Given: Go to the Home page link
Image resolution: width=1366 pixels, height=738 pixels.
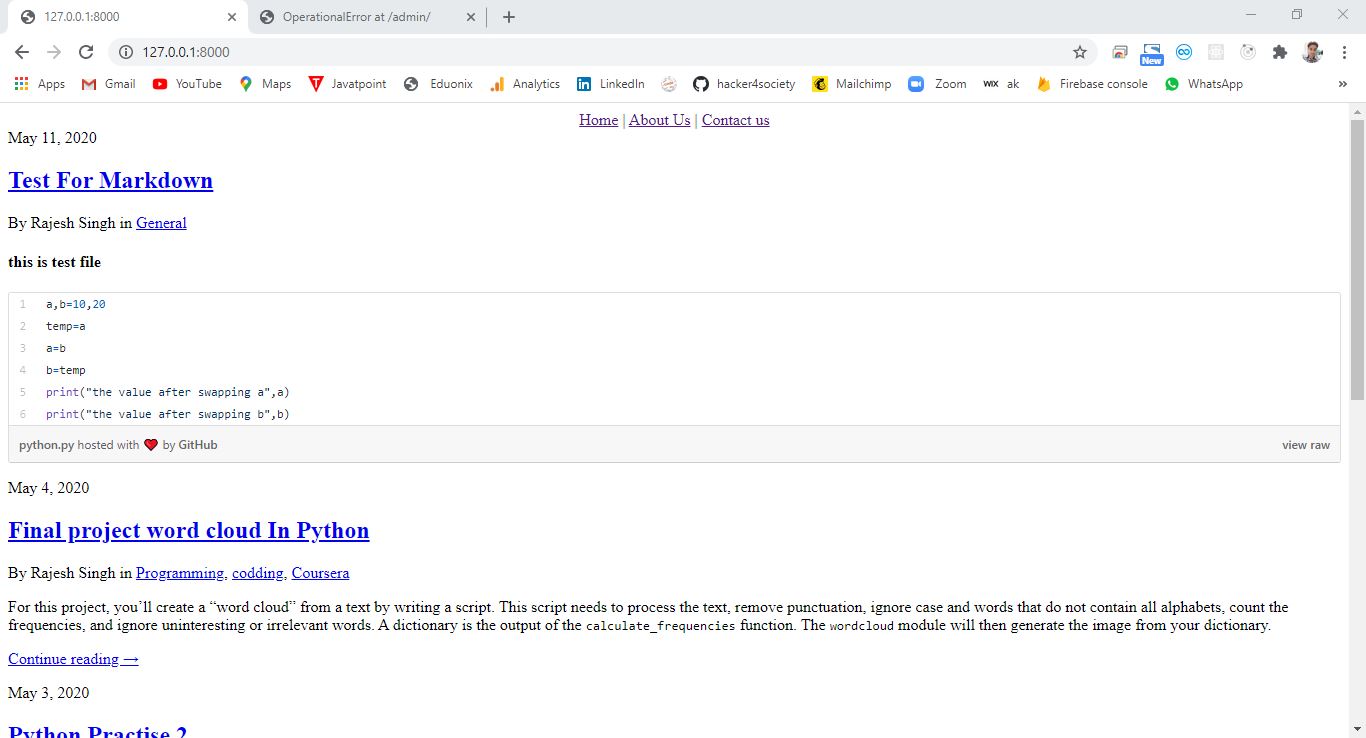Looking at the screenshot, I should (598, 120).
